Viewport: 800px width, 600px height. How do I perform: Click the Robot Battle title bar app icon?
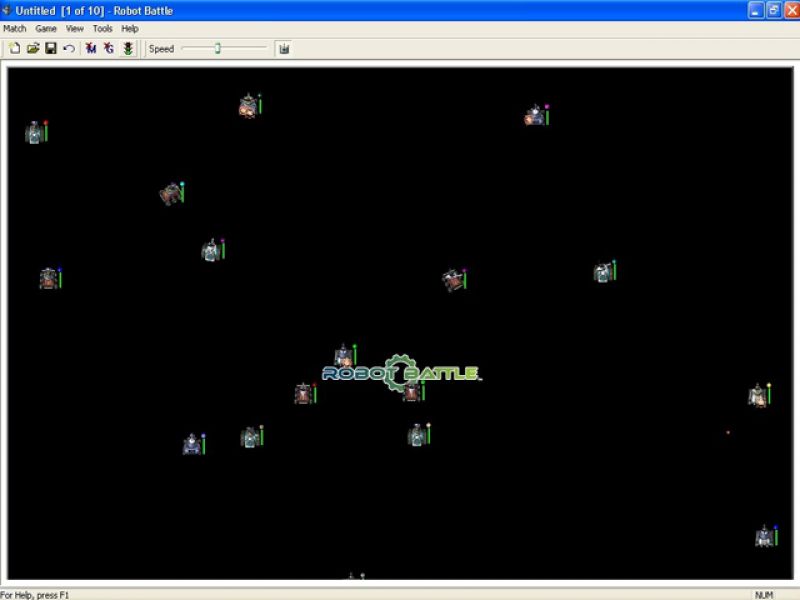[x=6, y=10]
